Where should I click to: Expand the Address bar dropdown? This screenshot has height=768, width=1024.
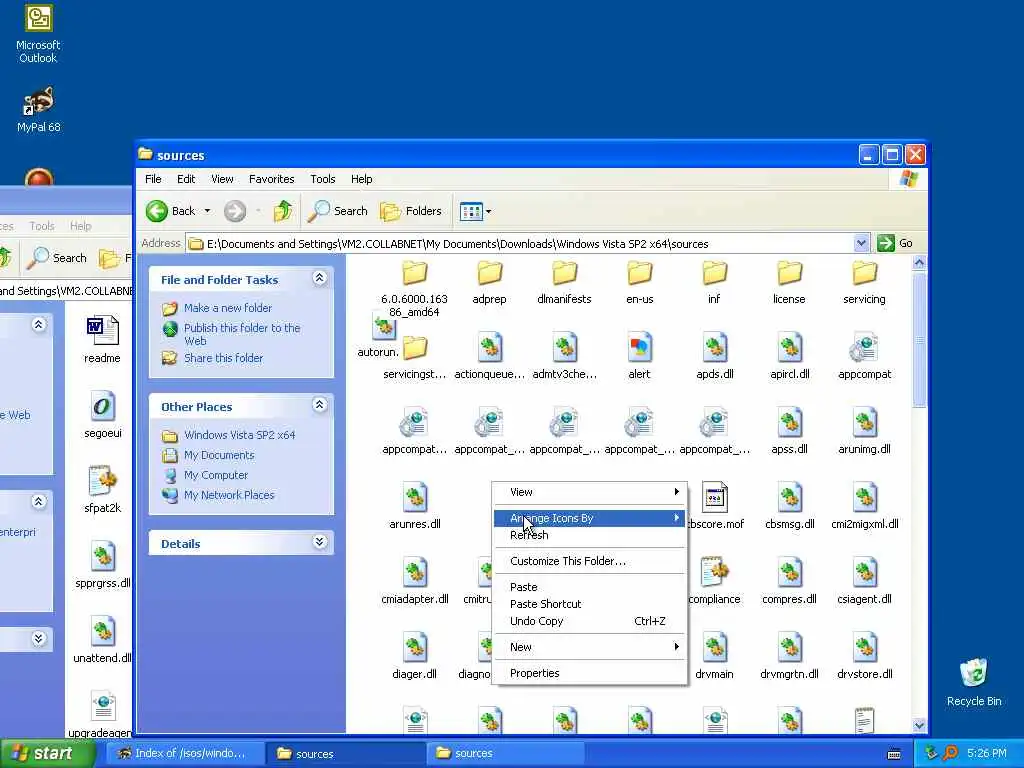coord(861,244)
